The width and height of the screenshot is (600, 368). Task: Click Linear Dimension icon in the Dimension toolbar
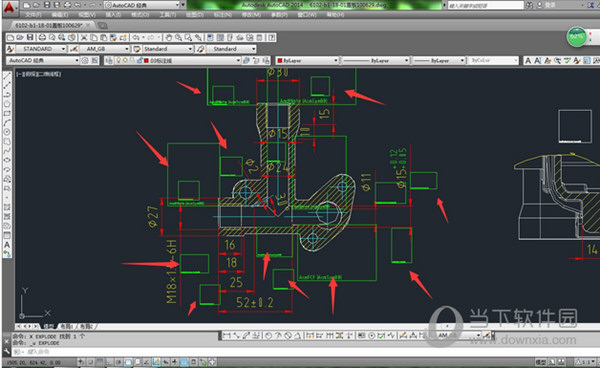(227, 335)
